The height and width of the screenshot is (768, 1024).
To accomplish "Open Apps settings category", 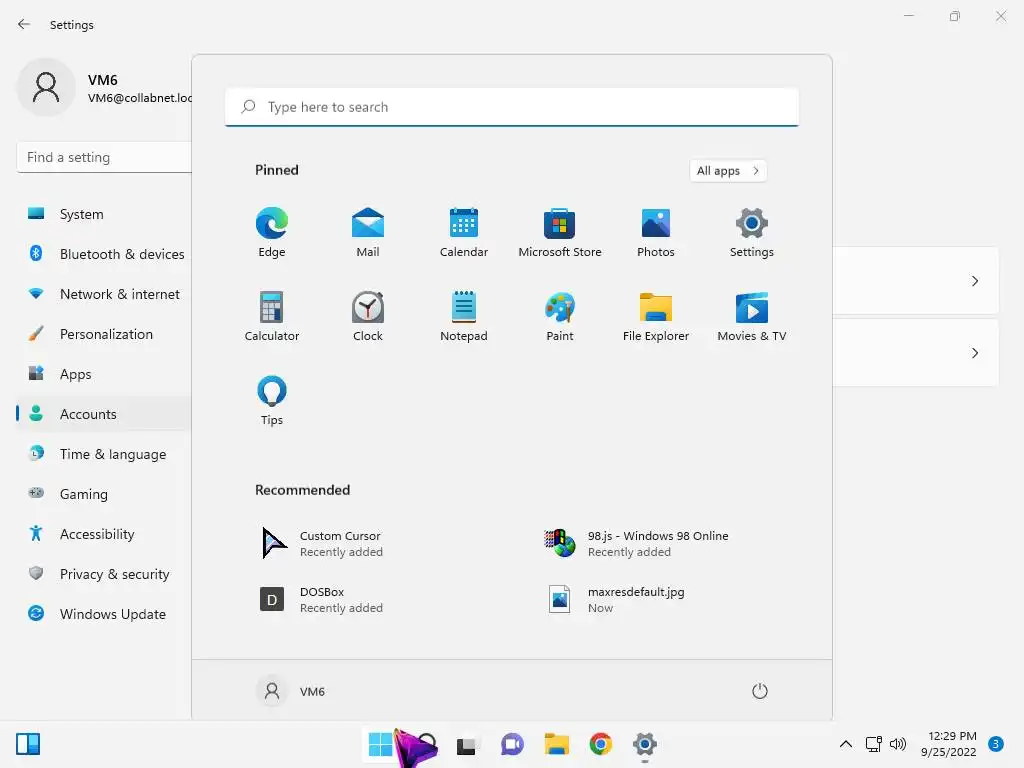I will [x=104, y=374].
